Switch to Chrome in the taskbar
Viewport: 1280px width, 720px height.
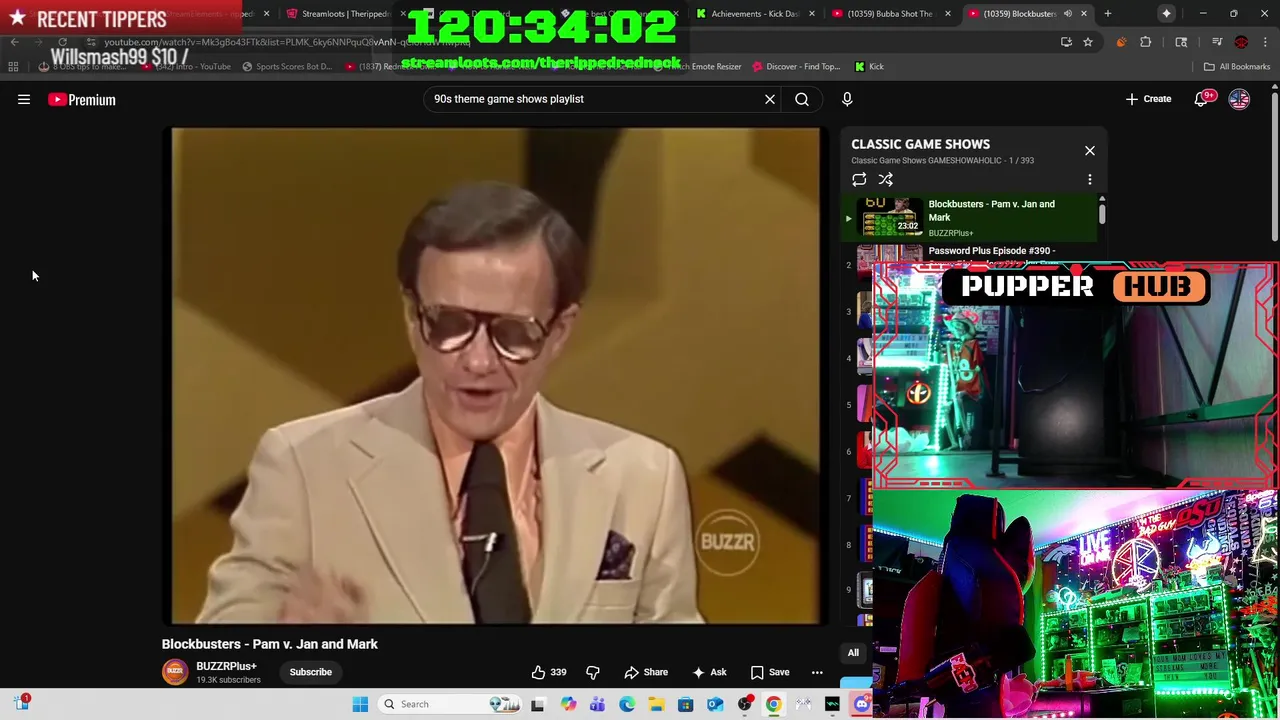tap(774, 704)
